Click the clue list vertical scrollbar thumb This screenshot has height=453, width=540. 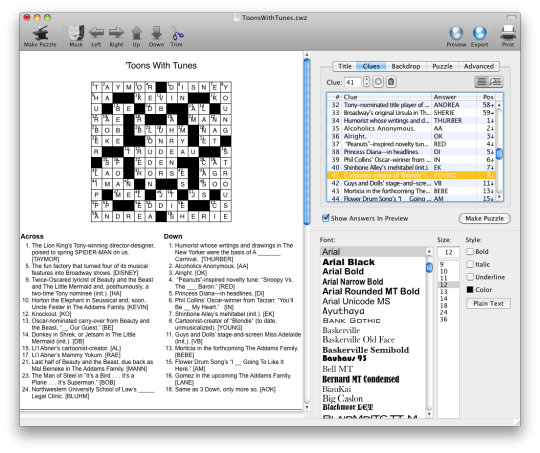tap(499, 153)
